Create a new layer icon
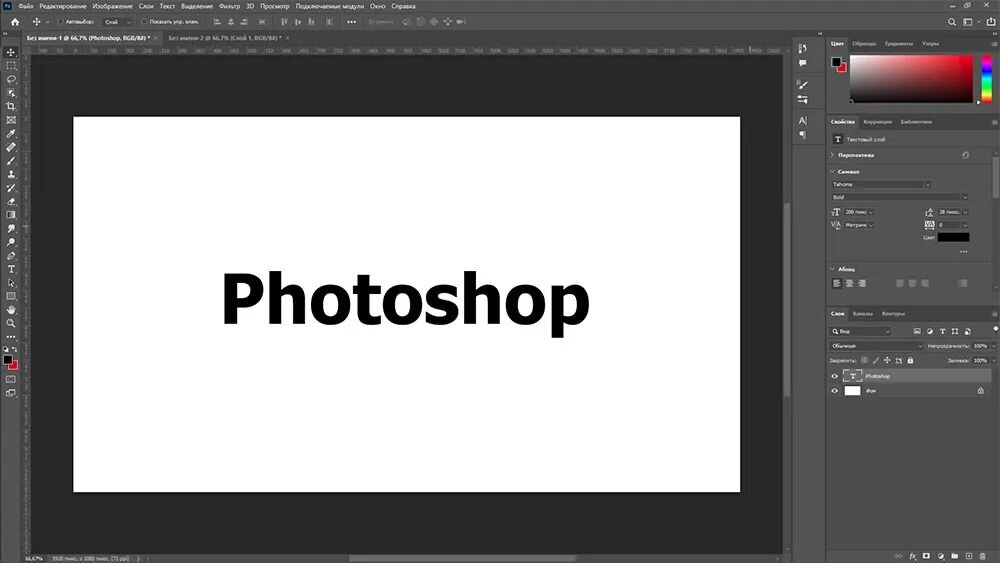Screen dimensions: 1000x563 (969, 556)
